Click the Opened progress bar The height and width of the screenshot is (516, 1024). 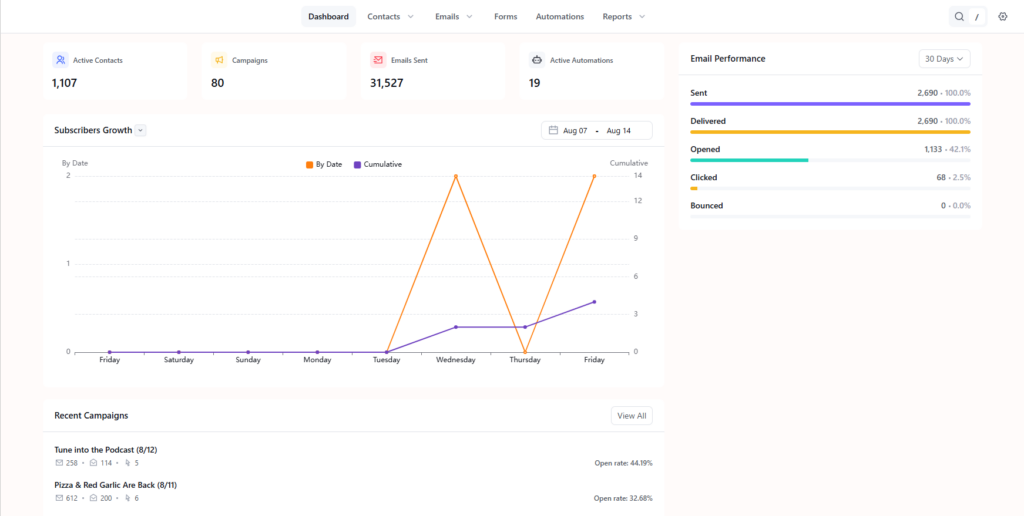click(830, 160)
